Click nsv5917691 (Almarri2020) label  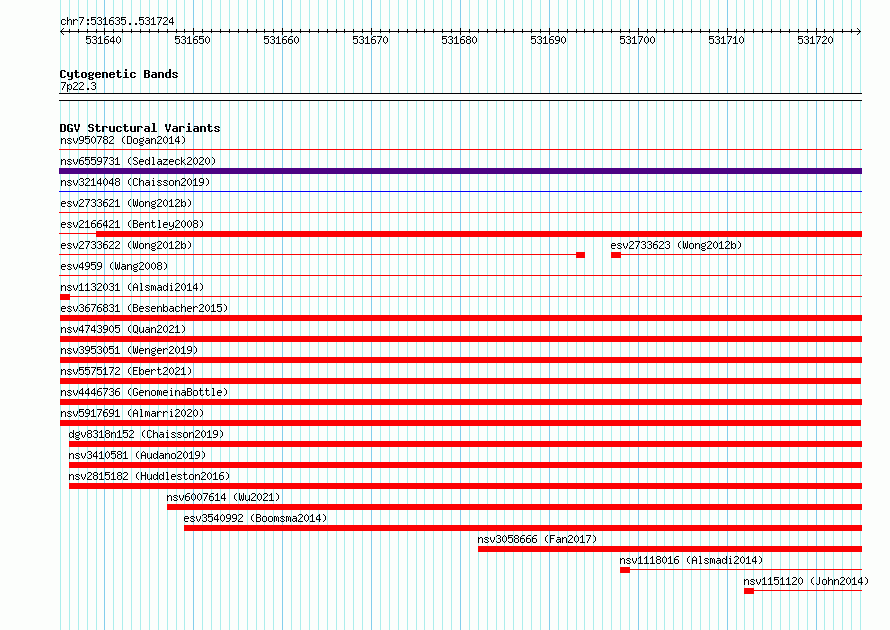[x=132, y=413]
